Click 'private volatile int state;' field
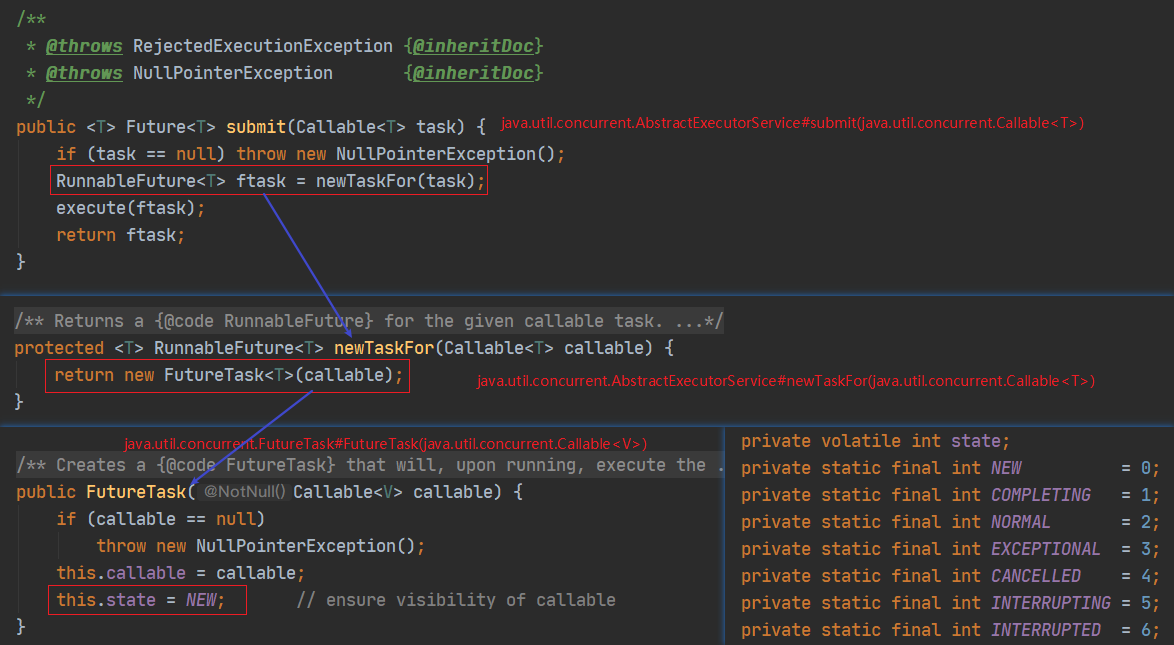Screen dimensions: 1174x645 pyautogui.click(x=875, y=441)
